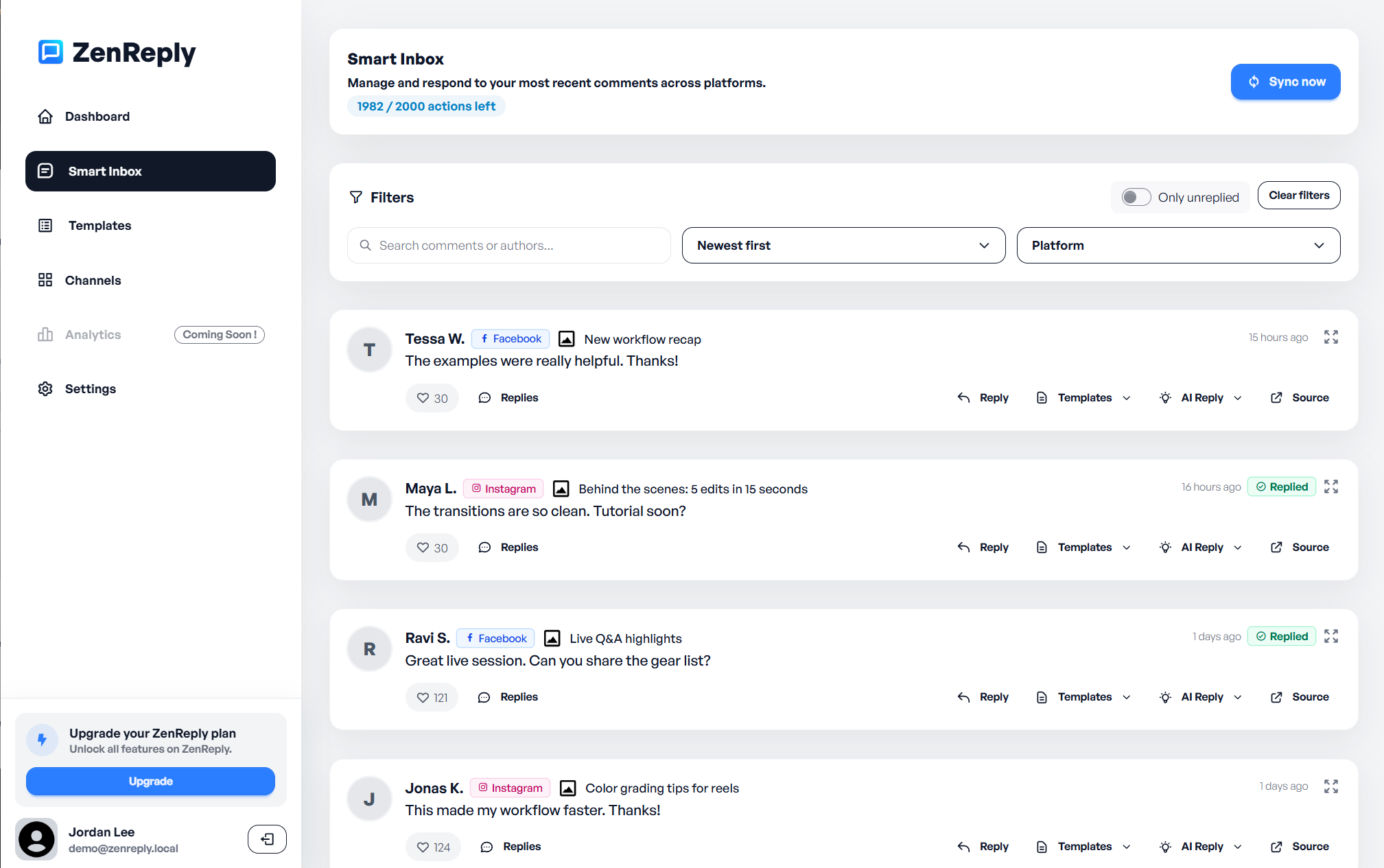Viewport: 1384px width, 868px height.
Task: Click the Replied badge on Maya L.'s comment
Action: [x=1282, y=486]
